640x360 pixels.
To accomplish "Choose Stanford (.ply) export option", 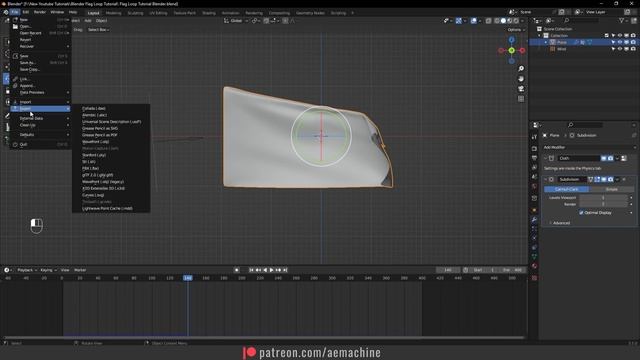I will tap(111, 155).
